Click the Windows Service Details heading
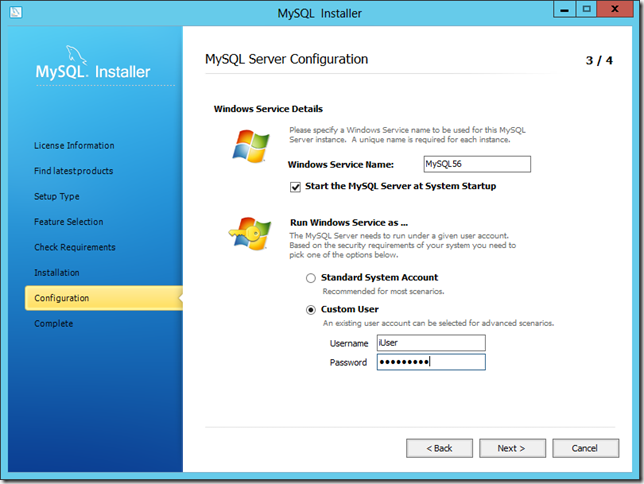The image size is (644, 484). 268,109
